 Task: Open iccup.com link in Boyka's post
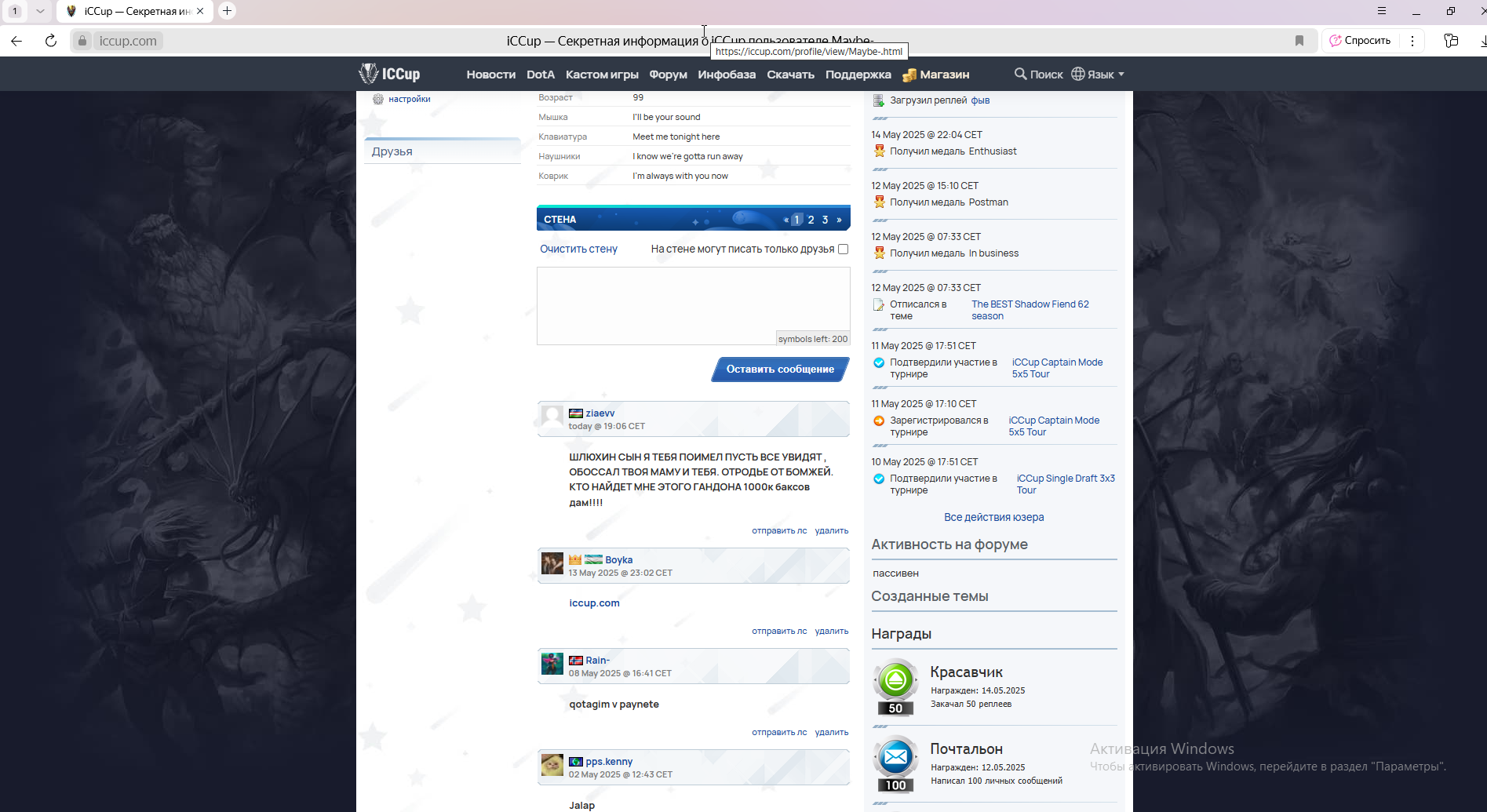point(594,603)
